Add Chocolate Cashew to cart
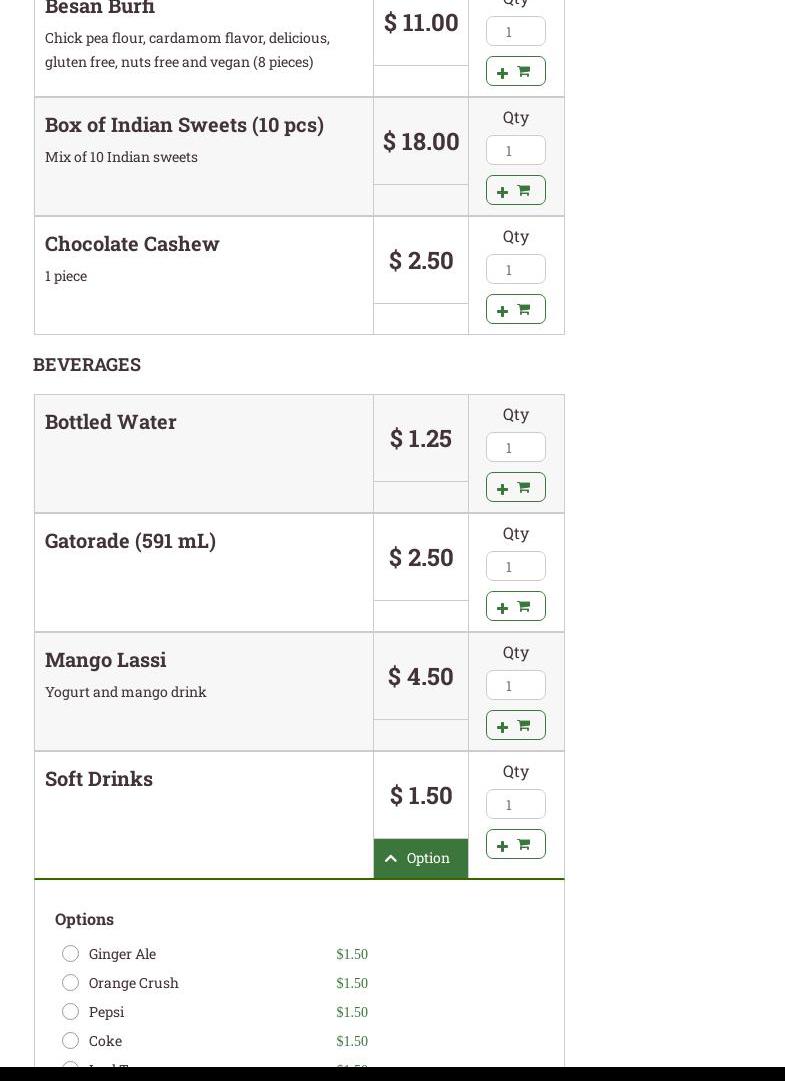 515,310
